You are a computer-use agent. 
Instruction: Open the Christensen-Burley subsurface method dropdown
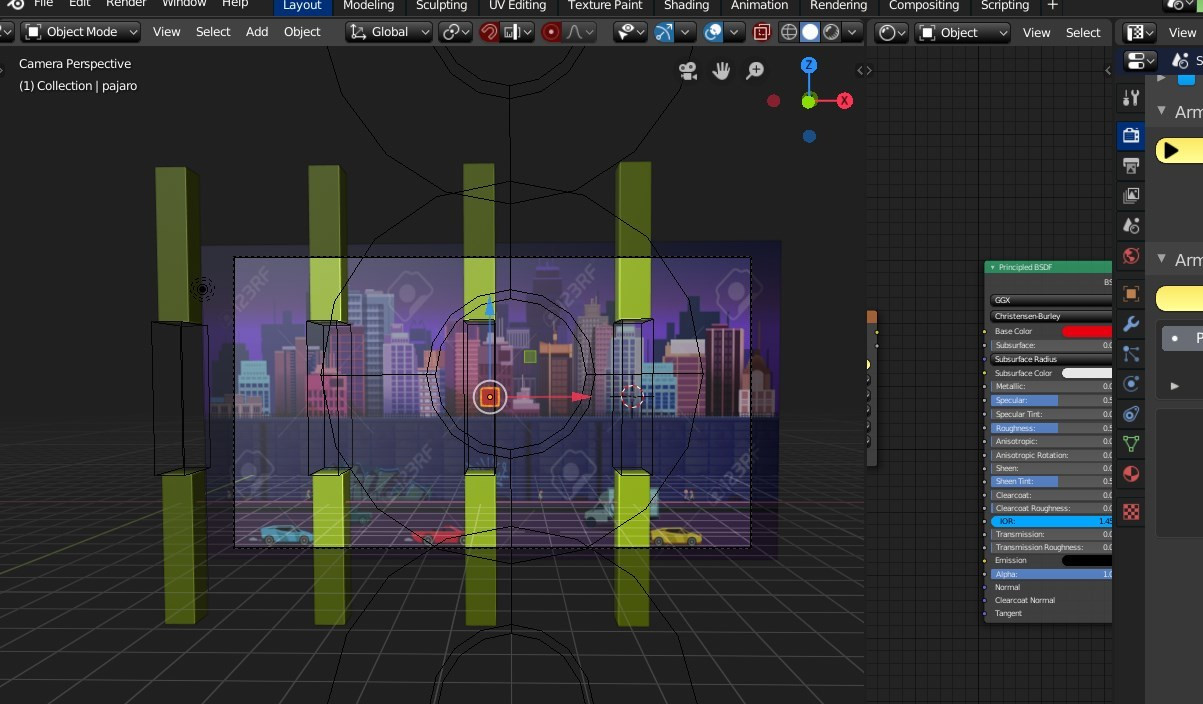[x=1051, y=316]
